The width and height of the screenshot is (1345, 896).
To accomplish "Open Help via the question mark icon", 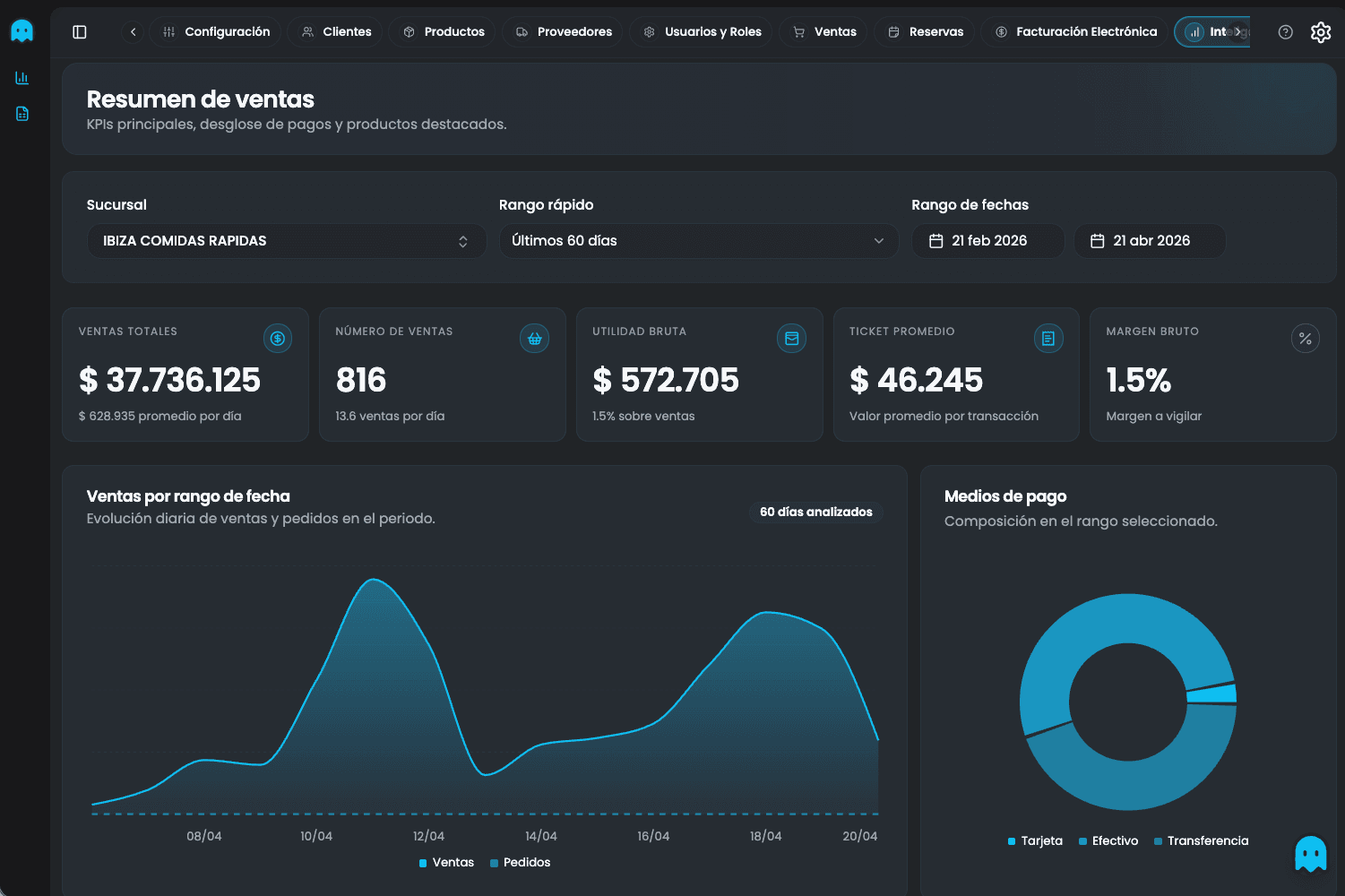I will click(x=1285, y=31).
